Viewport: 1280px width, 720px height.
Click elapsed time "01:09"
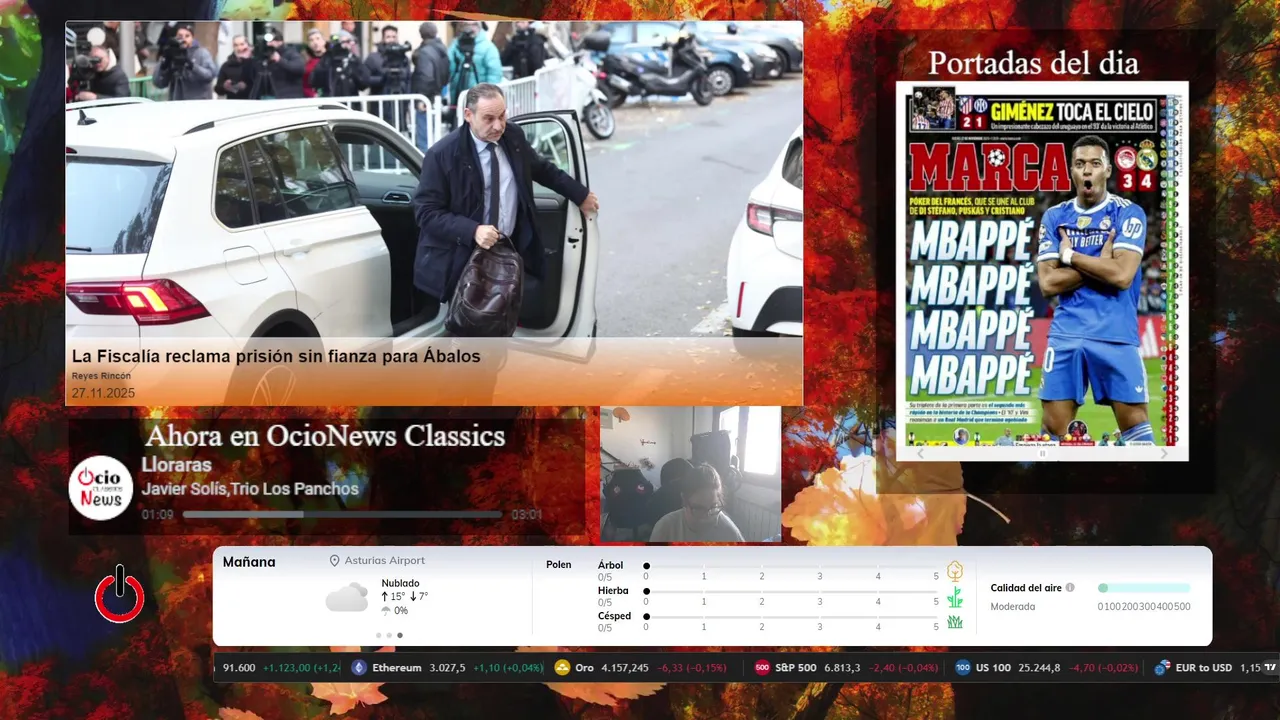(x=158, y=515)
